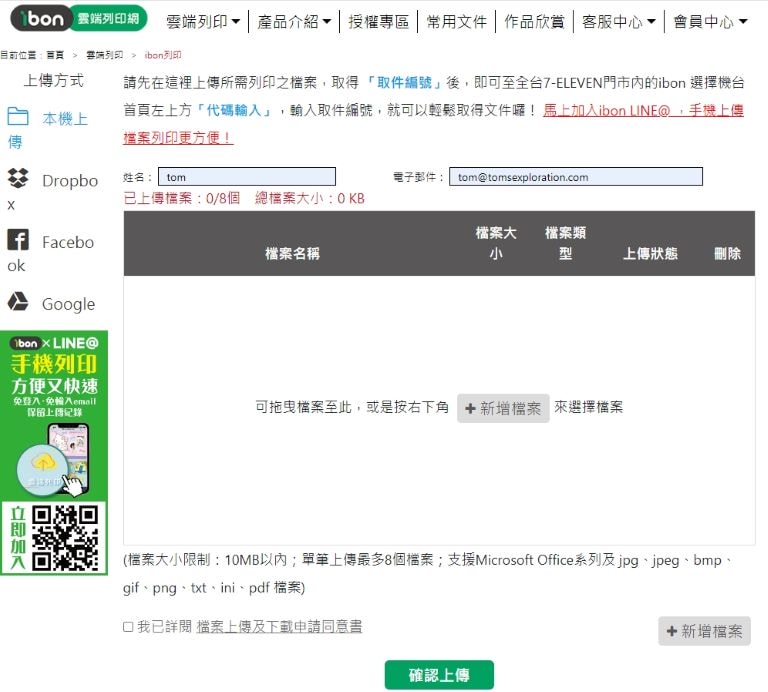The image size is (768, 692).
Task: Click the 刪除 column header
Action: tap(727, 253)
